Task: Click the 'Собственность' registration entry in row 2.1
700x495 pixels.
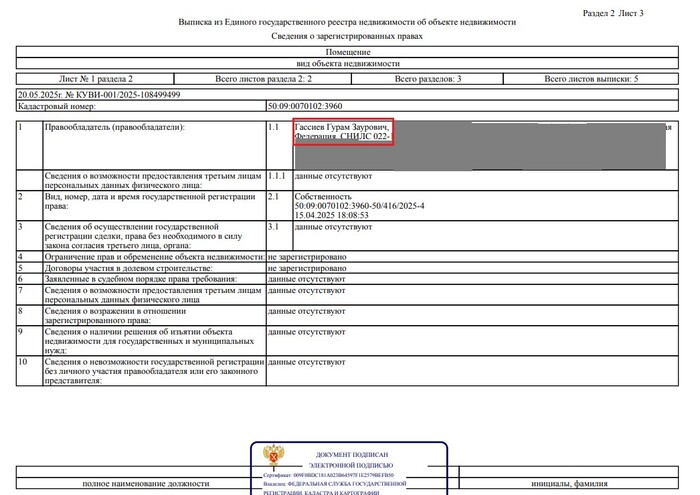Action: click(323, 197)
